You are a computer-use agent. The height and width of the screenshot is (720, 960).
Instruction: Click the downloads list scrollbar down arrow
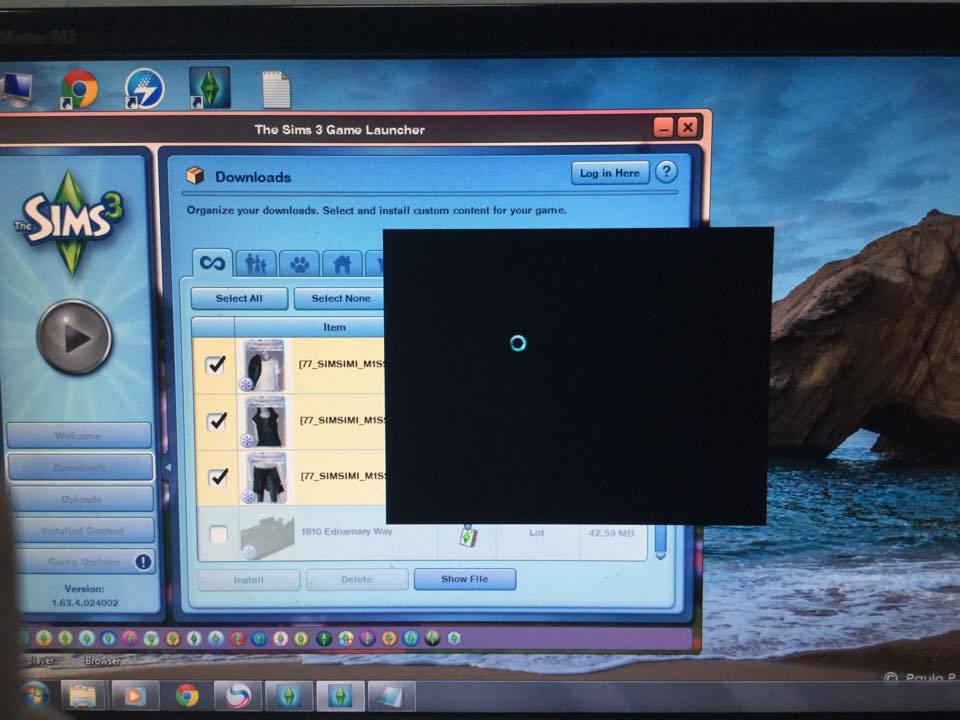[661, 555]
